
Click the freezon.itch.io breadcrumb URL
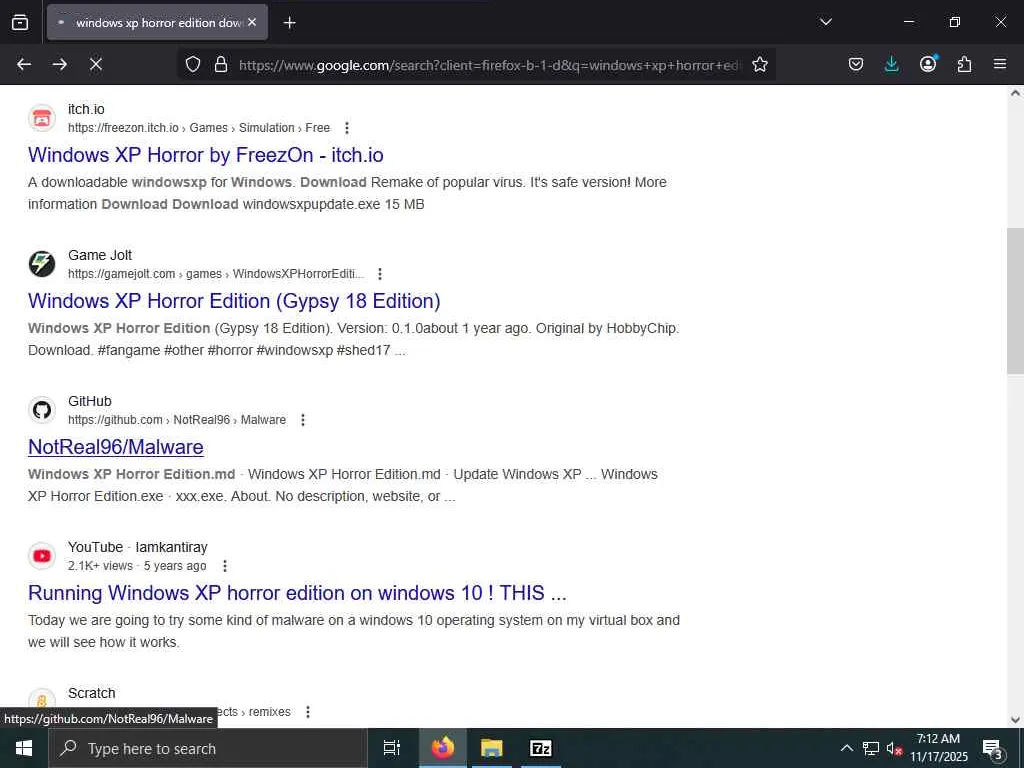point(199,128)
